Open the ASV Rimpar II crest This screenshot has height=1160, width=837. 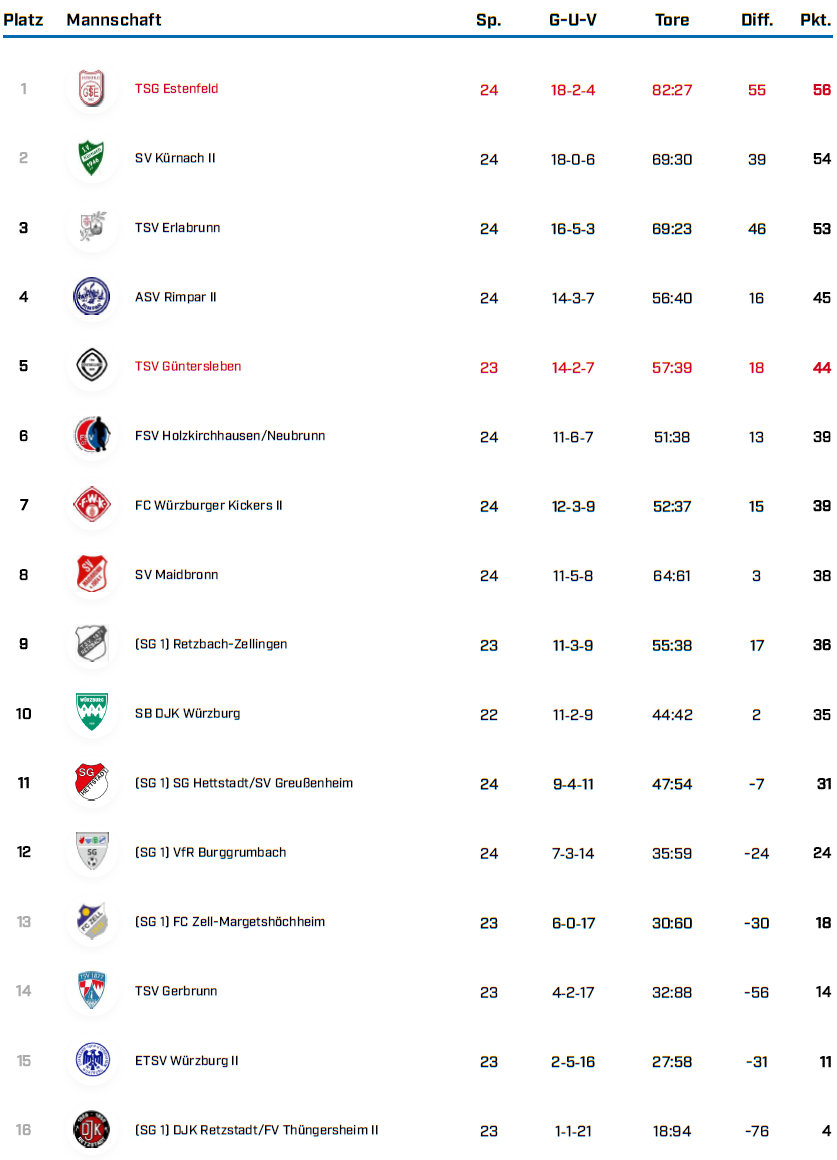click(x=92, y=297)
